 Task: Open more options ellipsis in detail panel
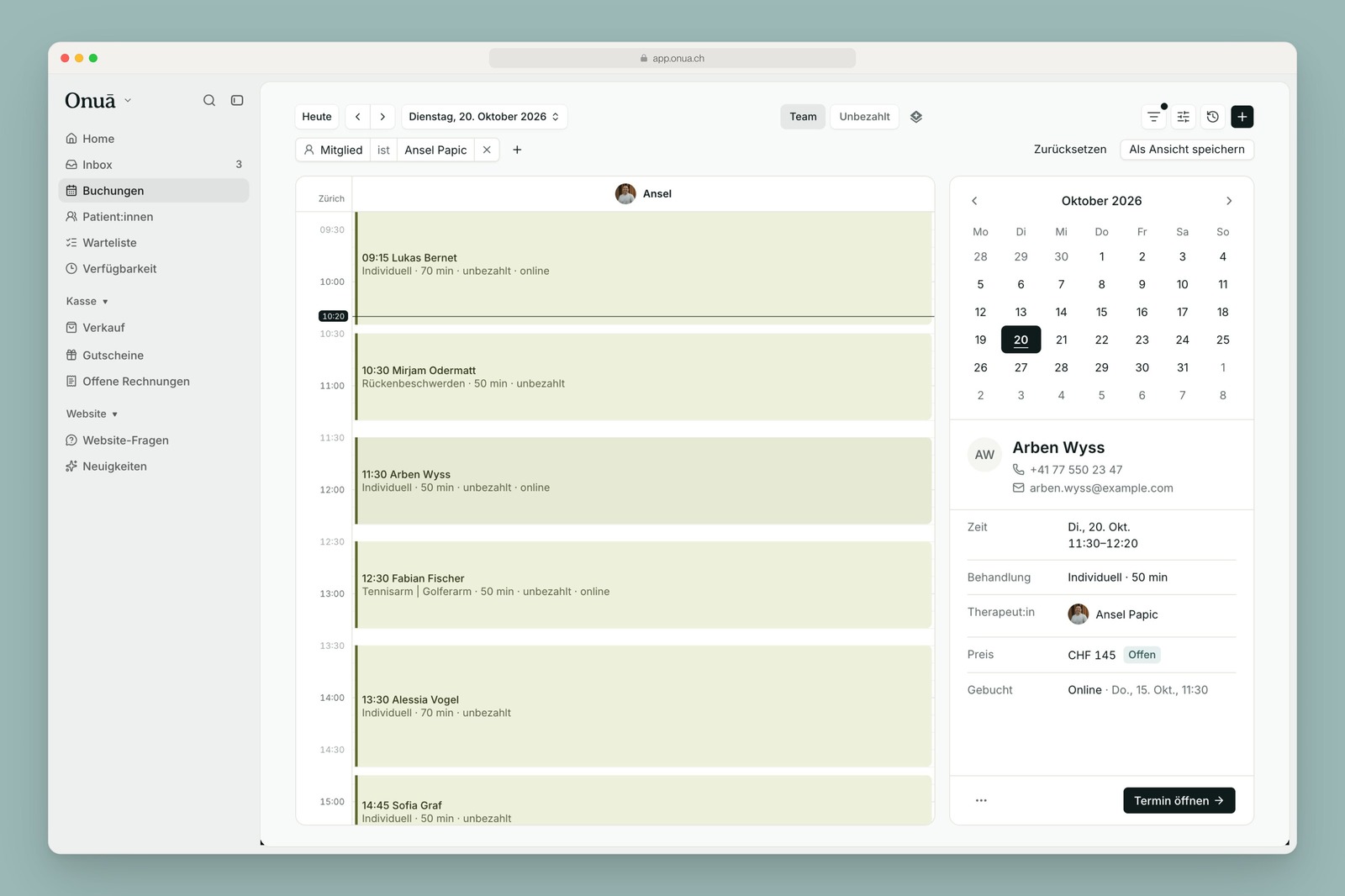pos(981,800)
